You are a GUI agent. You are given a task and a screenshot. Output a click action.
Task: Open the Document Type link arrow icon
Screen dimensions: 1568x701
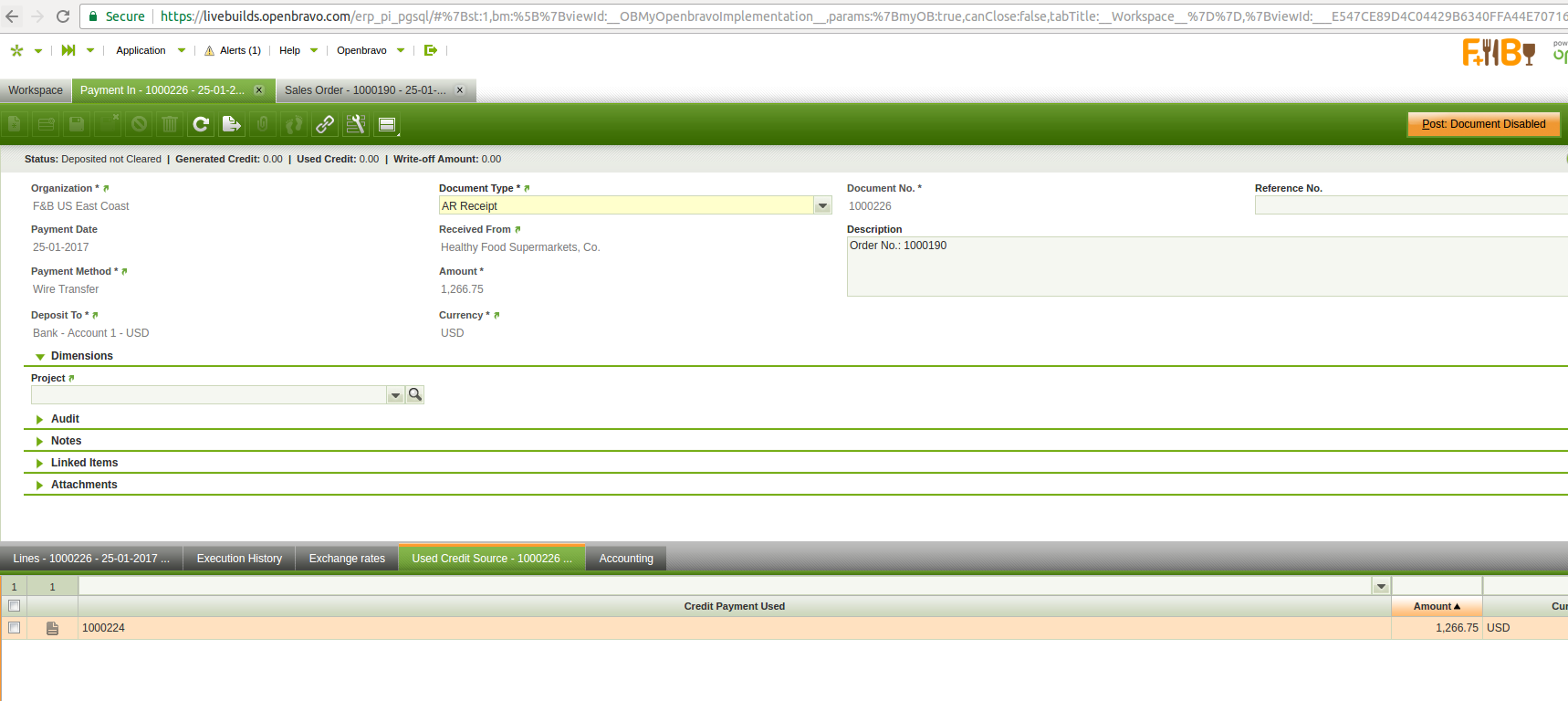pyautogui.click(x=527, y=189)
